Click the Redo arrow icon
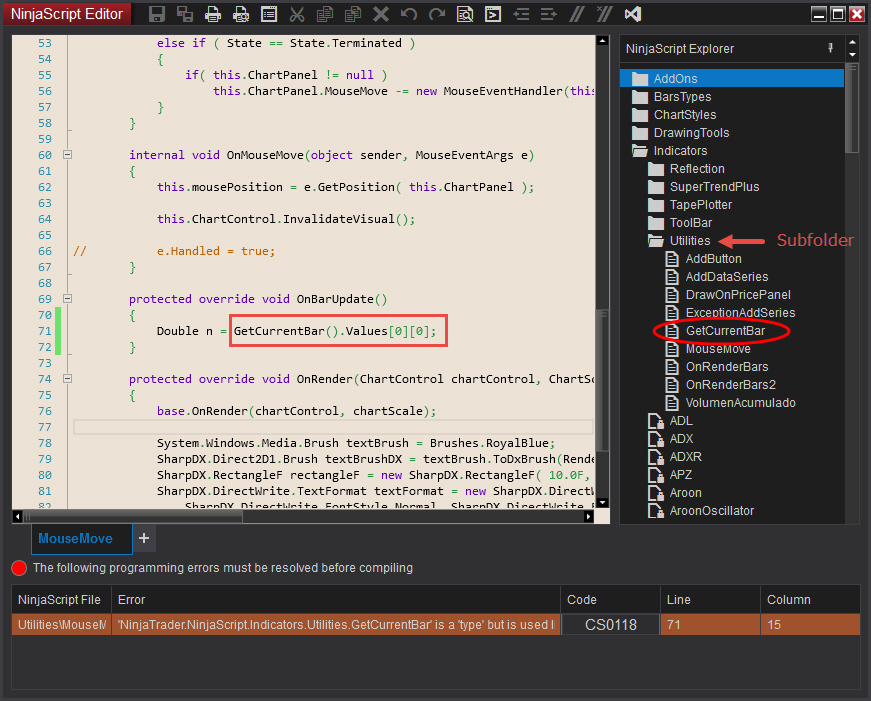Image resolution: width=871 pixels, height=701 pixels. [437, 14]
